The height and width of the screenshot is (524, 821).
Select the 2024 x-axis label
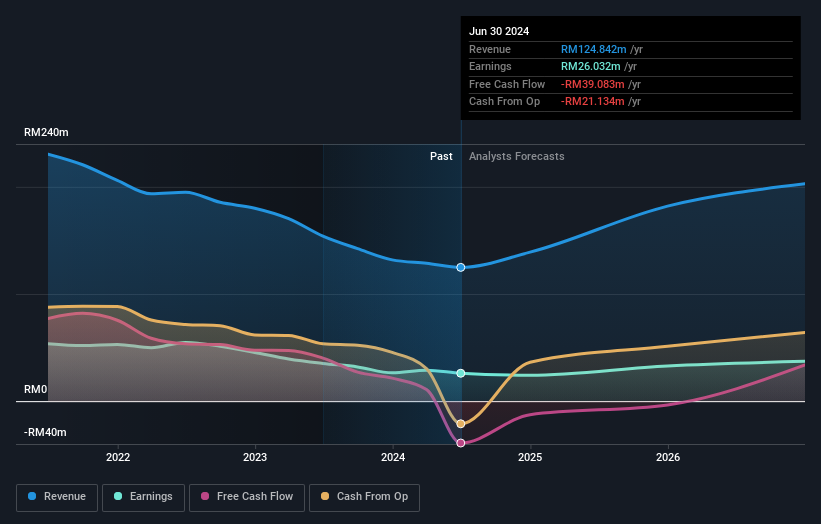click(393, 457)
